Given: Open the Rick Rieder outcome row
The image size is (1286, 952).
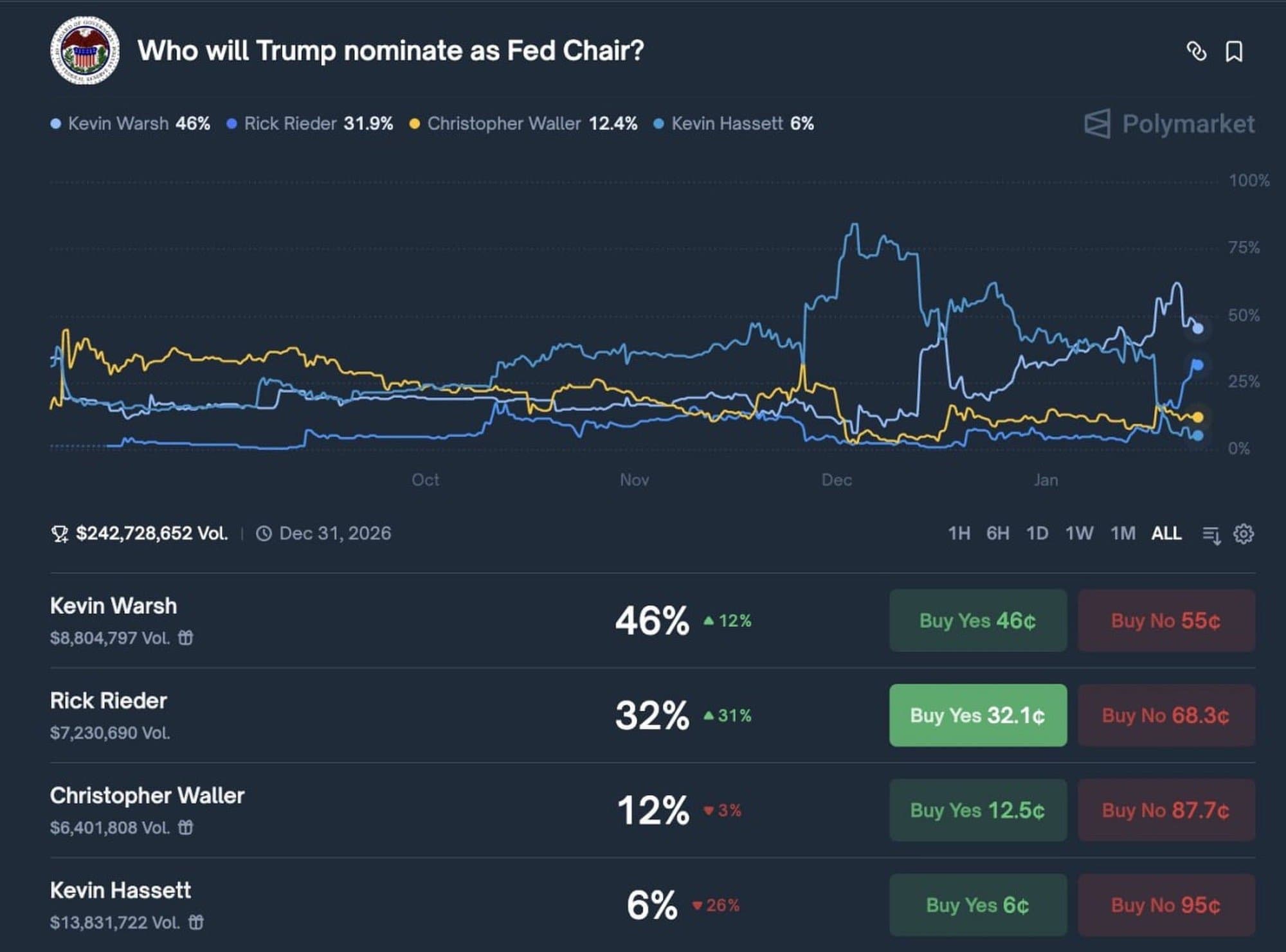Looking at the screenshot, I should [108, 701].
